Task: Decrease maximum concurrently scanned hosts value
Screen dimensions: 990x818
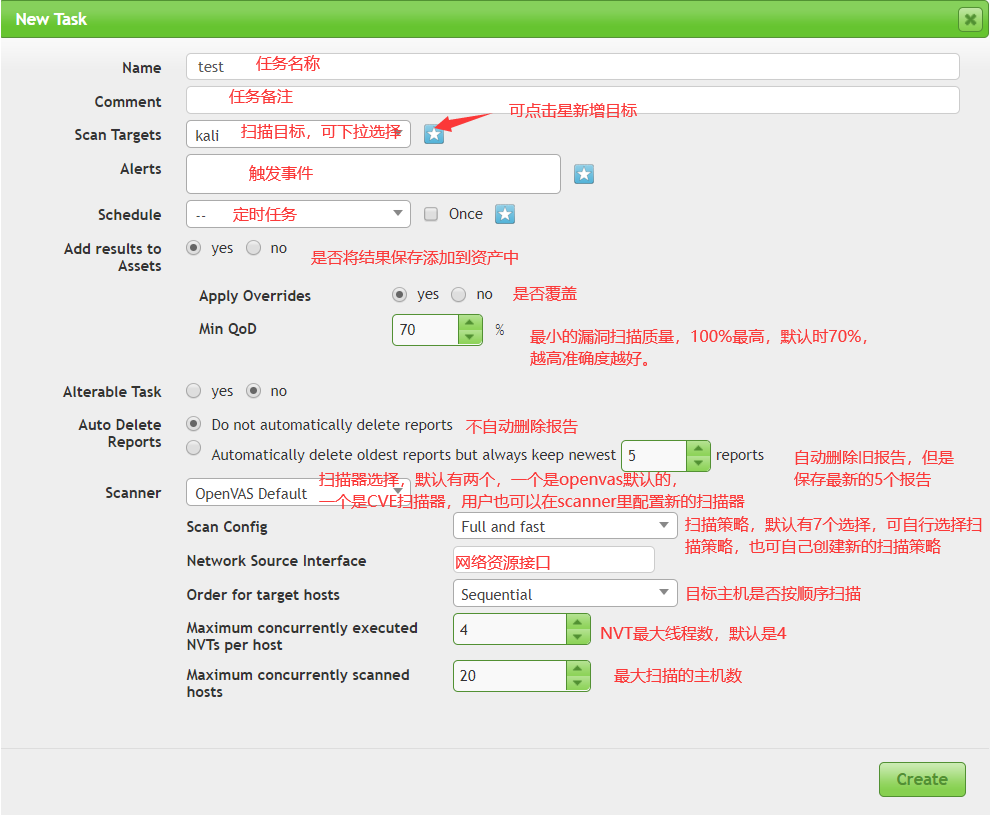Action: [x=578, y=683]
